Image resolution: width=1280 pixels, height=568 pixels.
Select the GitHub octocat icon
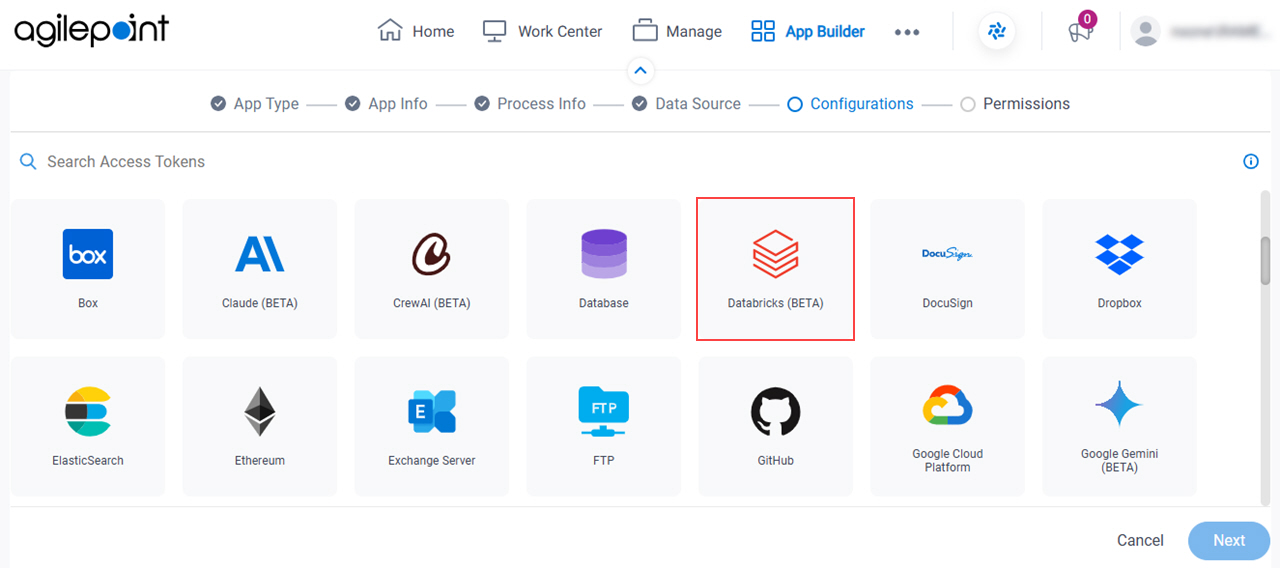tap(776, 412)
